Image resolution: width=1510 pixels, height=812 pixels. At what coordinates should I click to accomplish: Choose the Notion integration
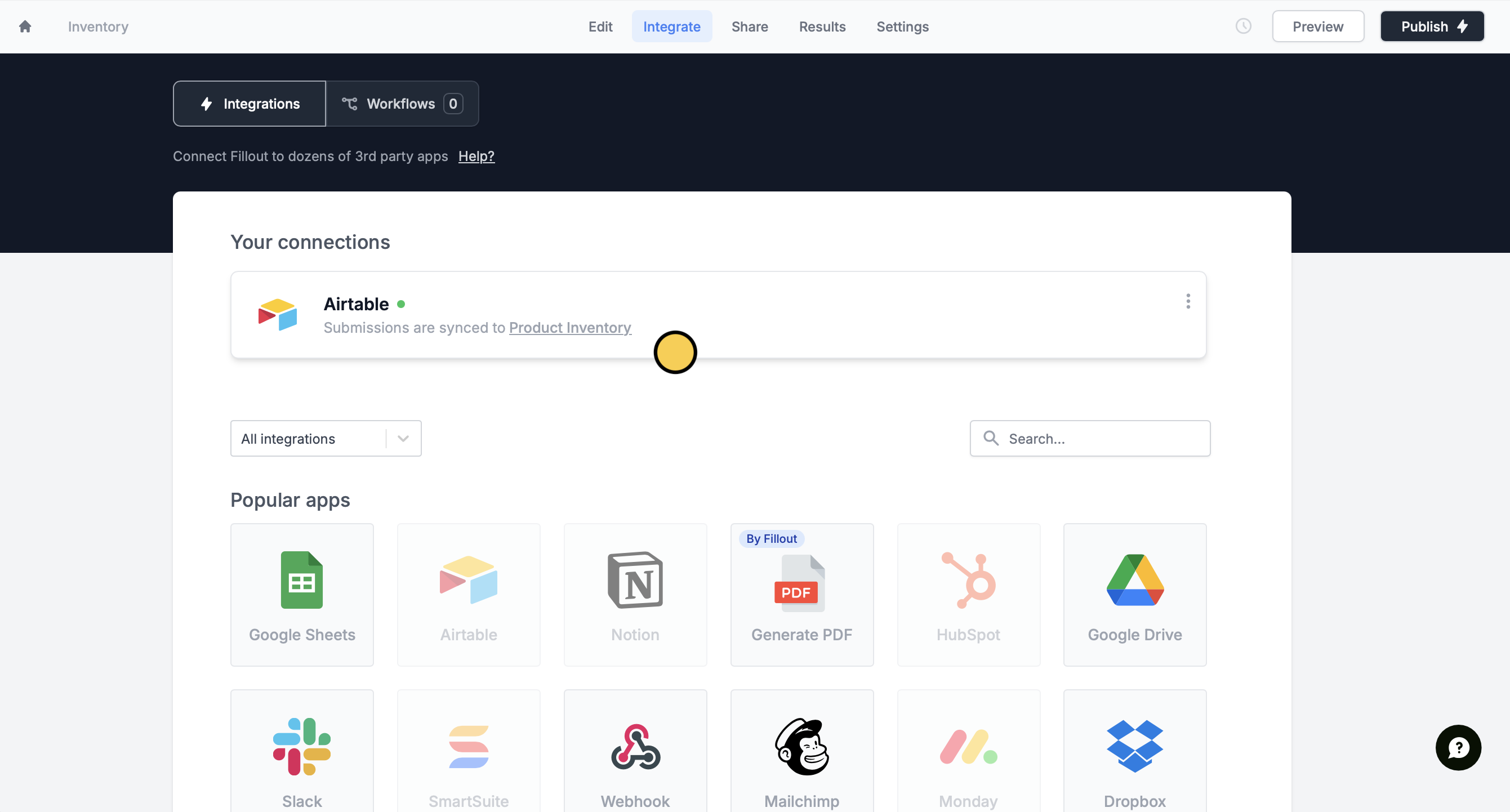coord(635,595)
